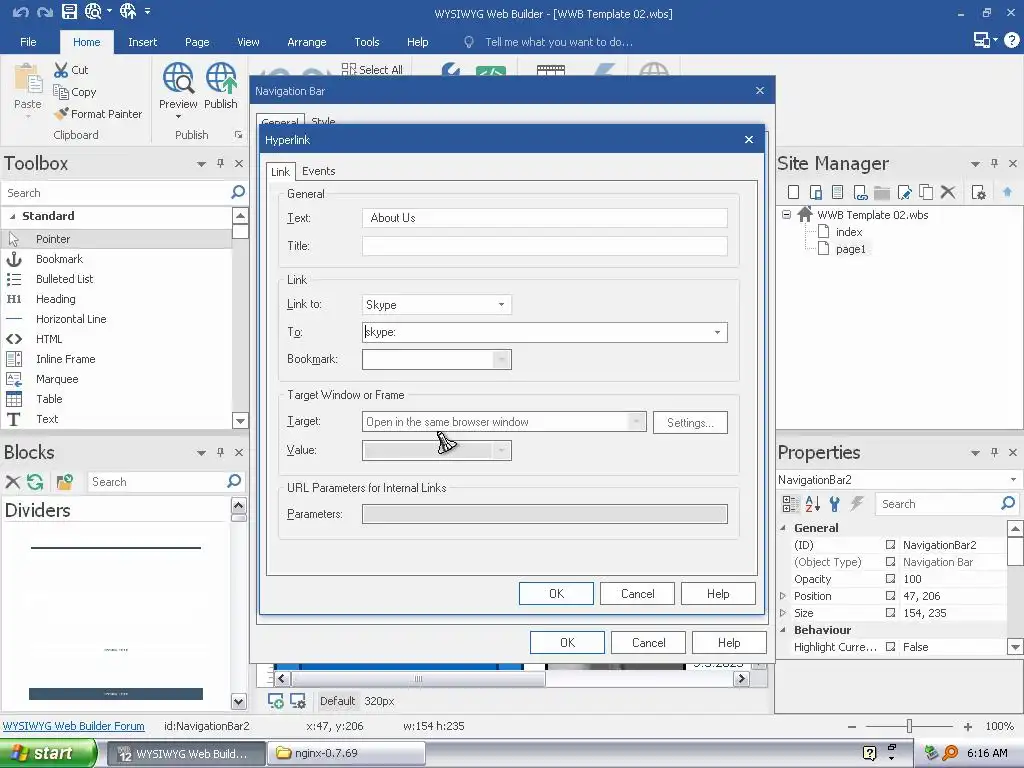Image resolution: width=1024 pixels, height=768 pixels.
Task: Click the X delete icon in Blocks toolbar
Action: pos(12,482)
